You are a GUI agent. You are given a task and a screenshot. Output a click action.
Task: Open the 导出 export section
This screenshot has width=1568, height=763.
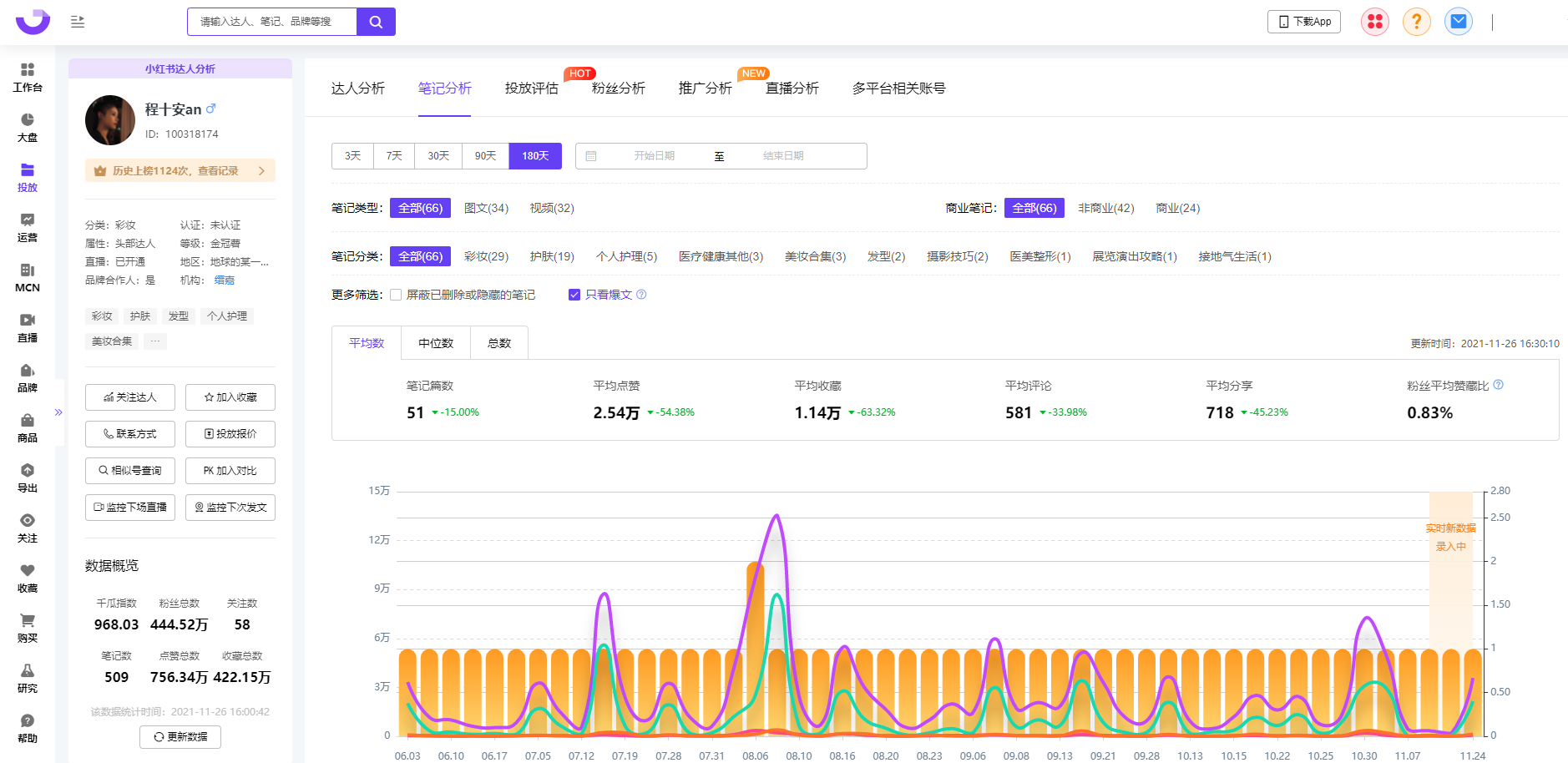click(28, 478)
